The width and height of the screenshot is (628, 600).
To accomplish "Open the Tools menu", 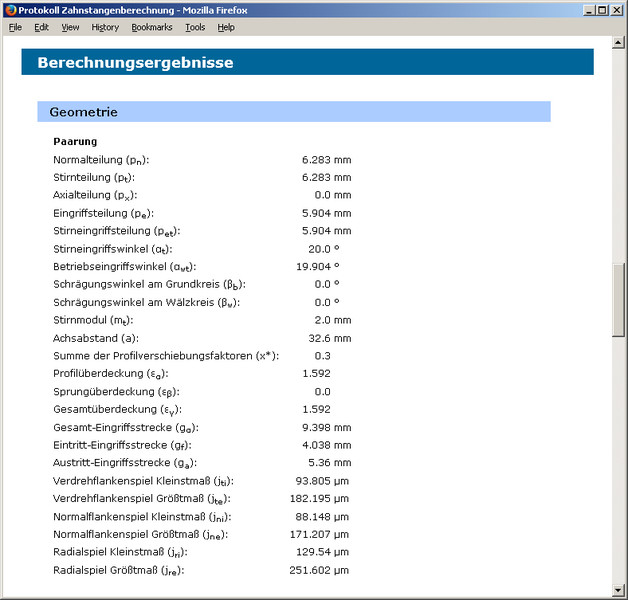I will (x=194, y=27).
